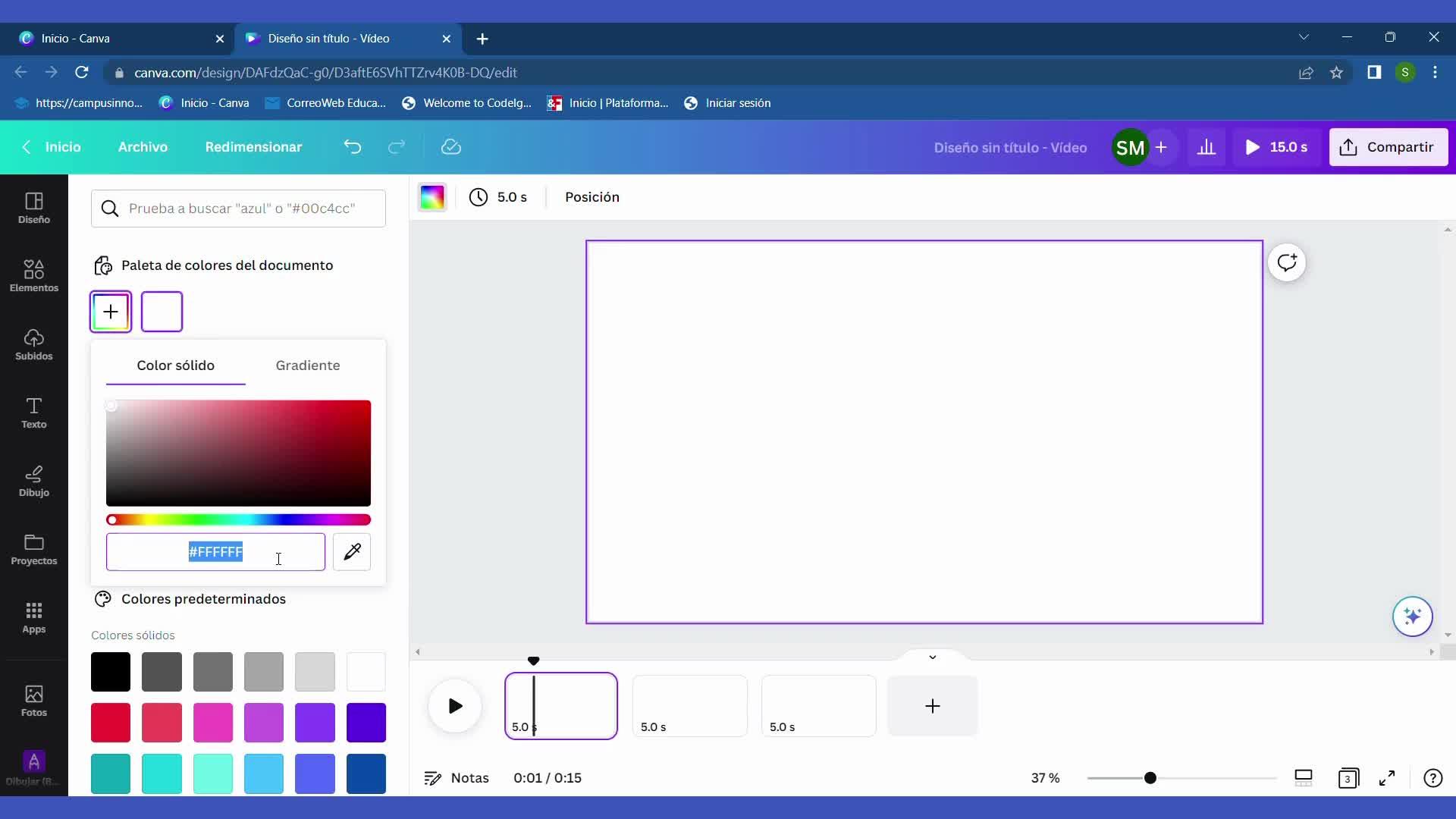Open the Dibujo drawing tool
Viewport: 1456px width, 819px height.
click(33, 480)
